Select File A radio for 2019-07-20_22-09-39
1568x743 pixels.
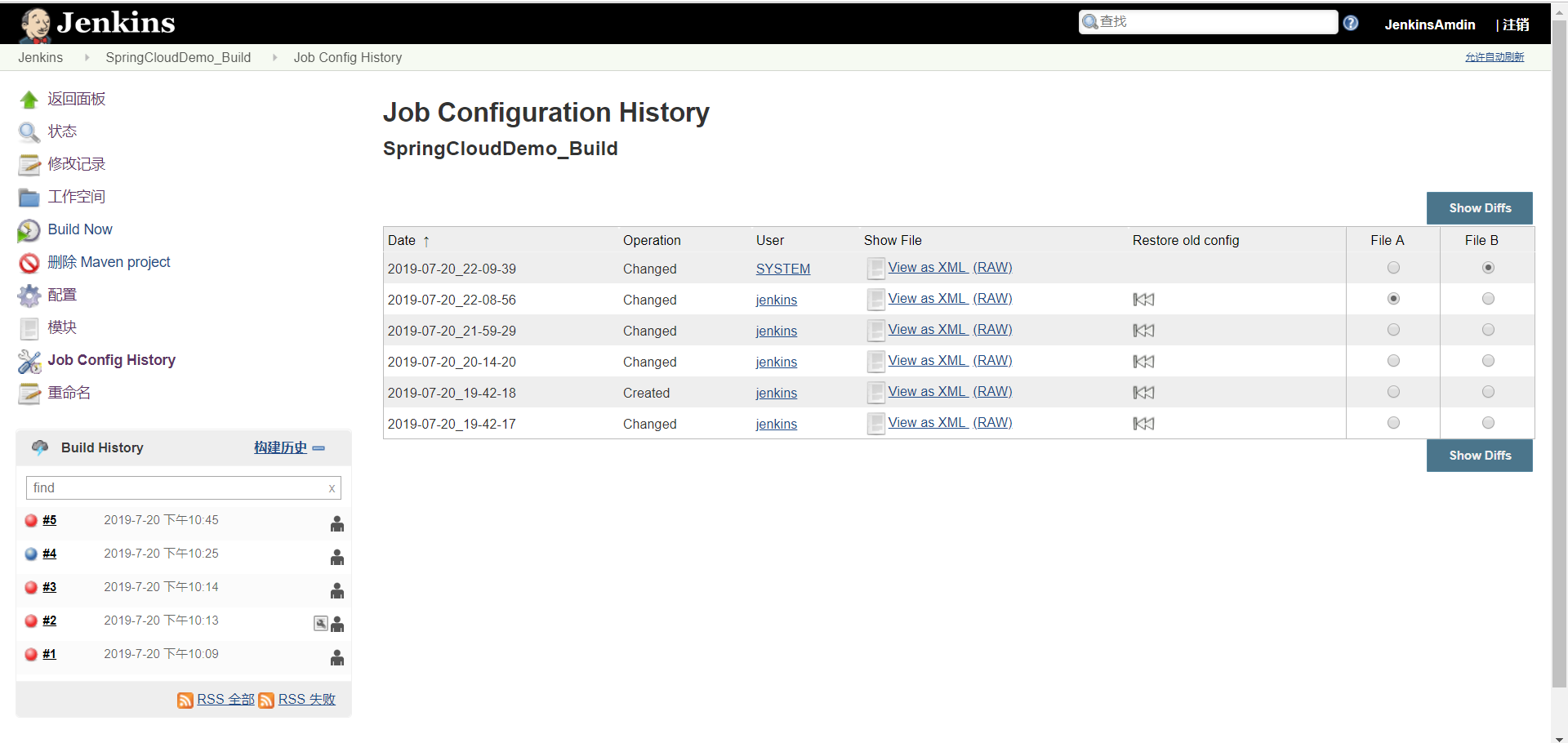coord(1393,268)
